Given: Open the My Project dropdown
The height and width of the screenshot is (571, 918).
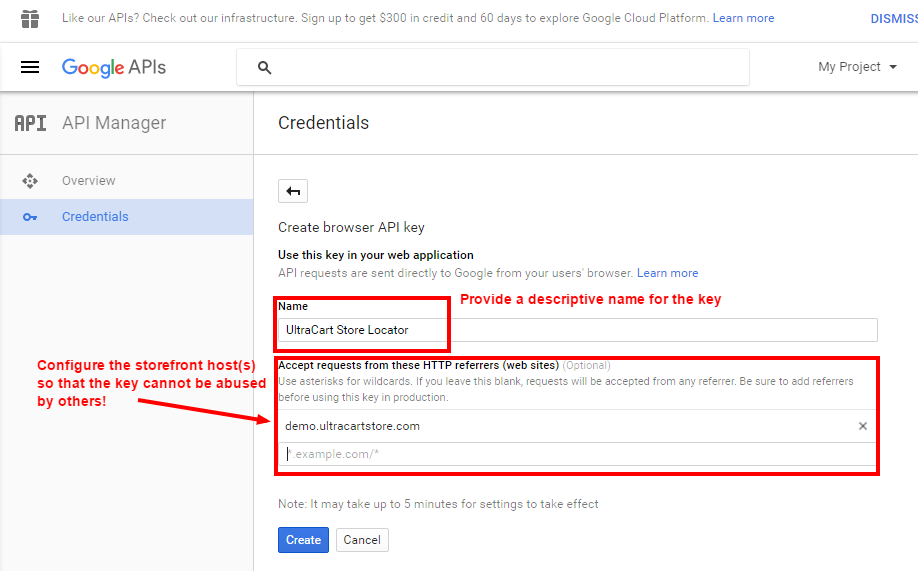Looking at the screenshot, I should click(858, 67).
